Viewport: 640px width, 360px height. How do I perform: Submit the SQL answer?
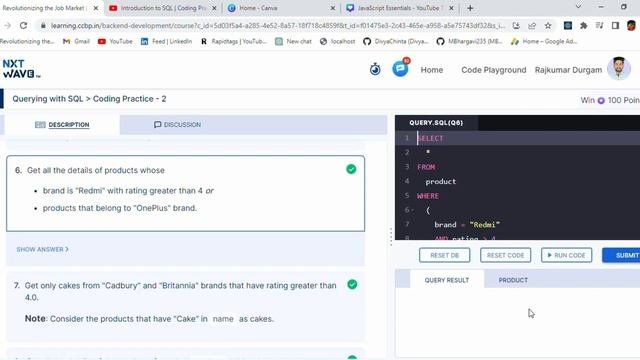click(x=621, y=255)
